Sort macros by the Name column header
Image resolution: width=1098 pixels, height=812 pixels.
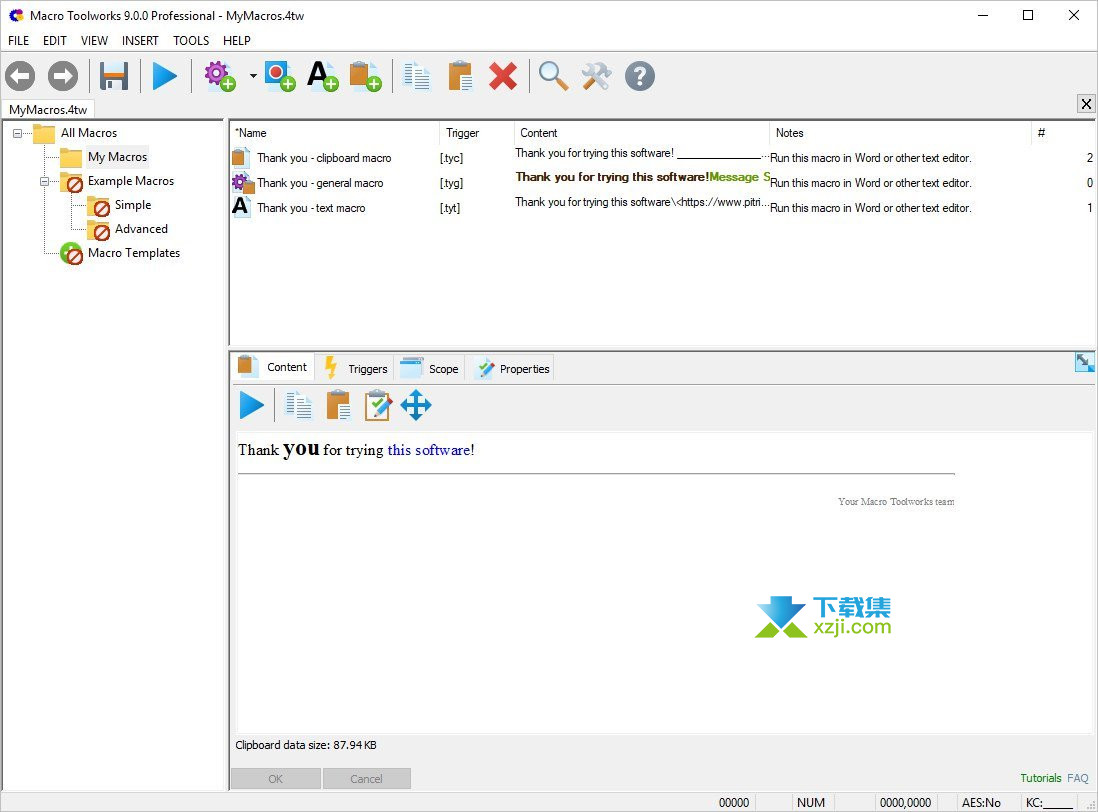[x=335, y=133]
